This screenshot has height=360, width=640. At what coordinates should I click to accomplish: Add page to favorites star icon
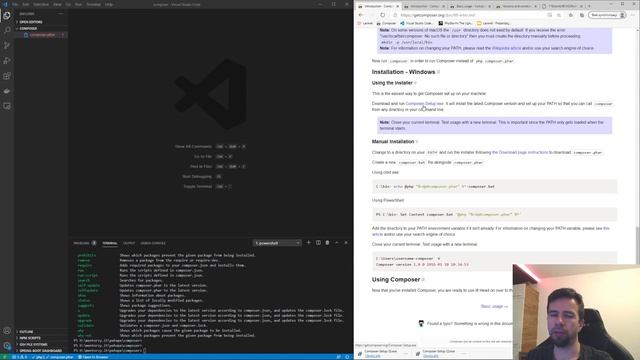click(x=559, y=15)
